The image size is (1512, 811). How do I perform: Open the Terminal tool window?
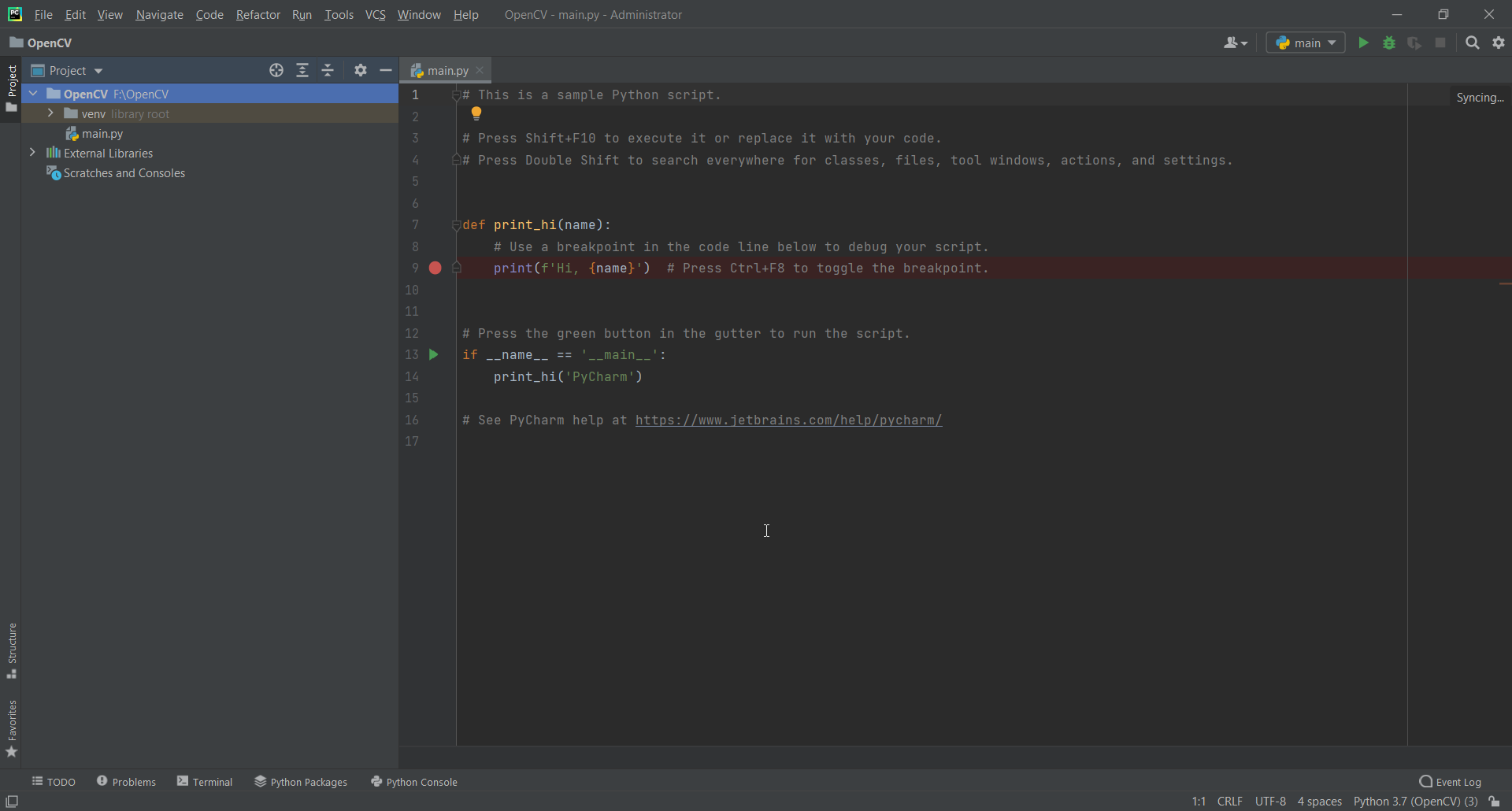[x=205, y=782]
